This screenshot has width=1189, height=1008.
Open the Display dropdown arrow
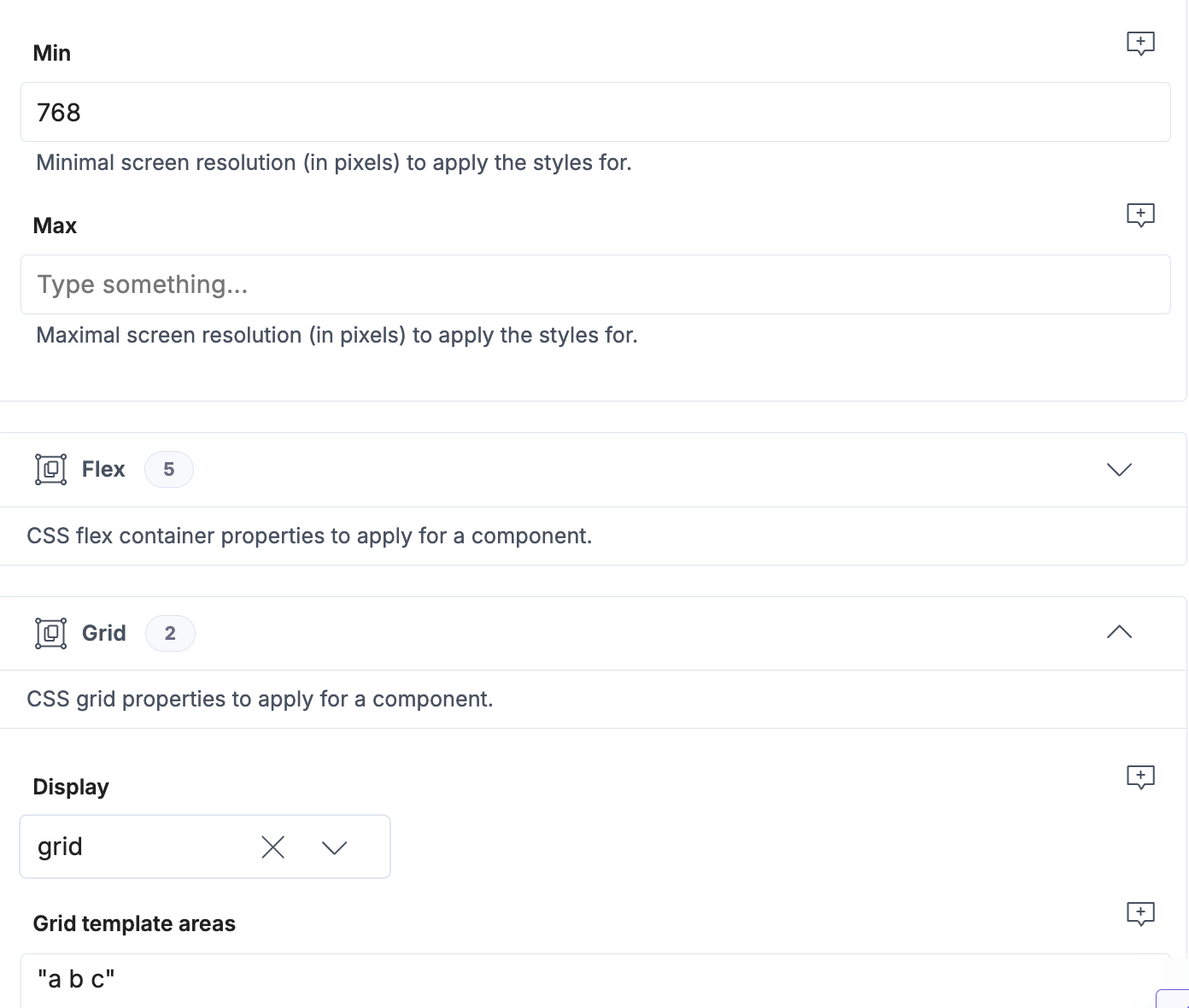[x=334, y=847]
